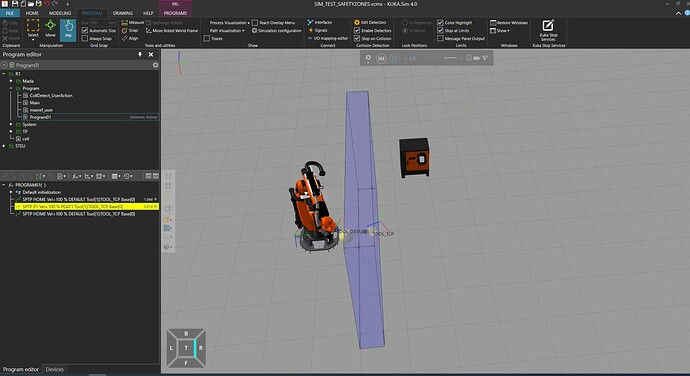
Task: Enable Message Panel Output checkbox
Action: tap(440, 38)
